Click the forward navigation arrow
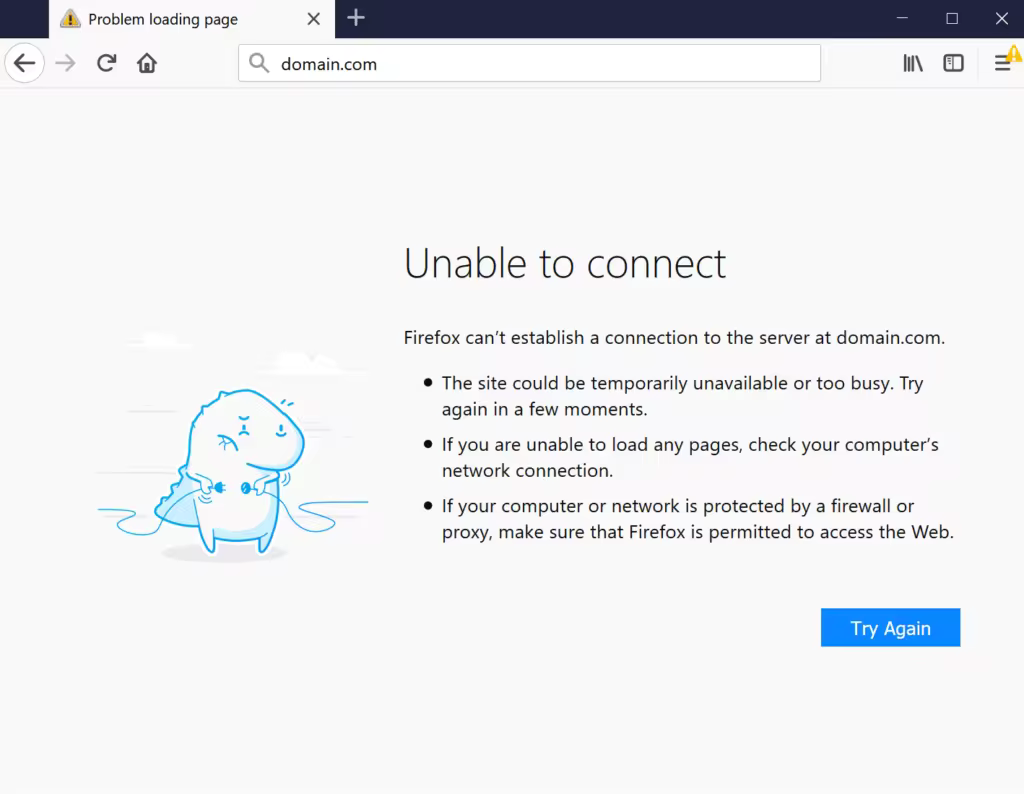 click(65, 63)
